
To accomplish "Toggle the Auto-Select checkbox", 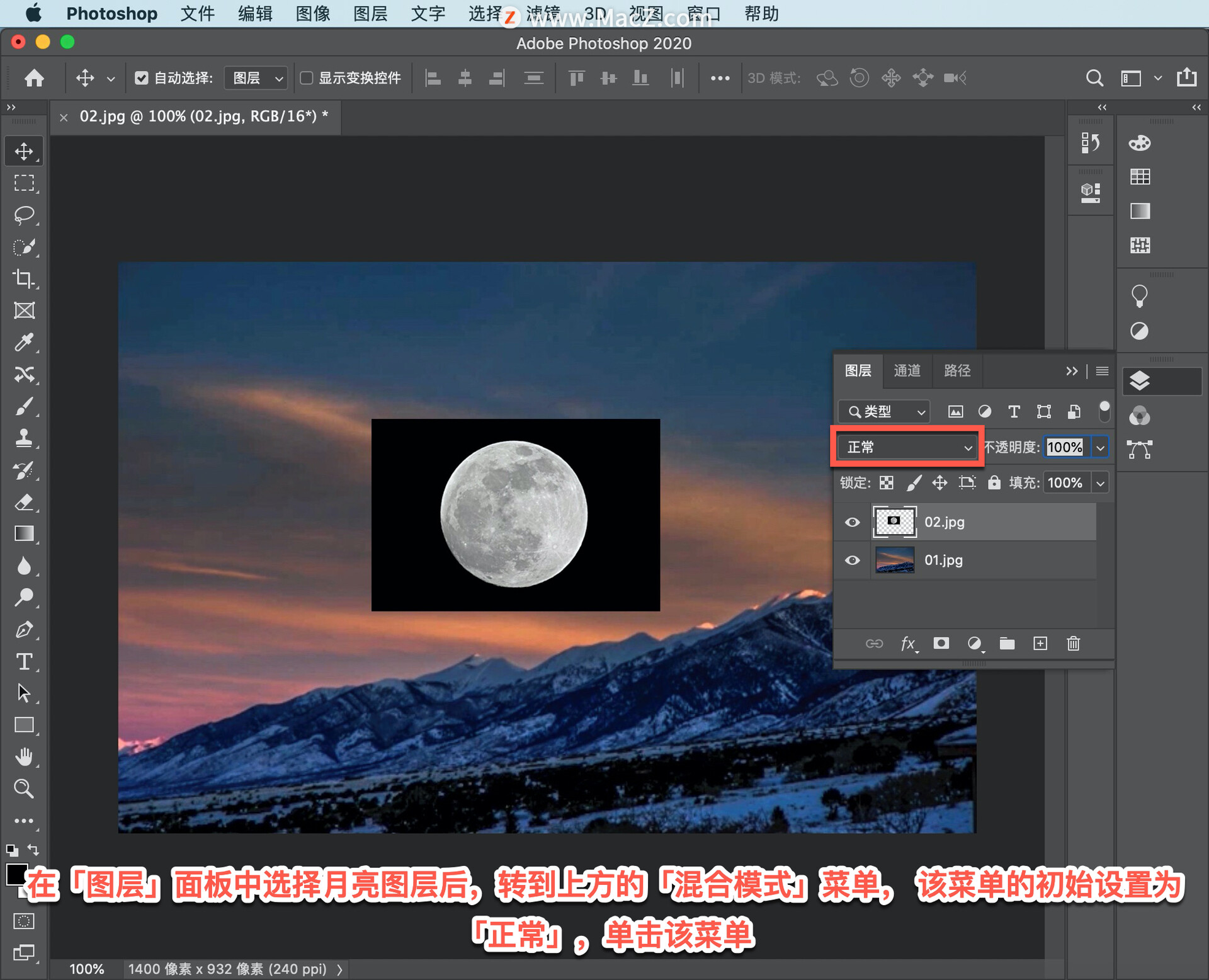I will 142,78.
